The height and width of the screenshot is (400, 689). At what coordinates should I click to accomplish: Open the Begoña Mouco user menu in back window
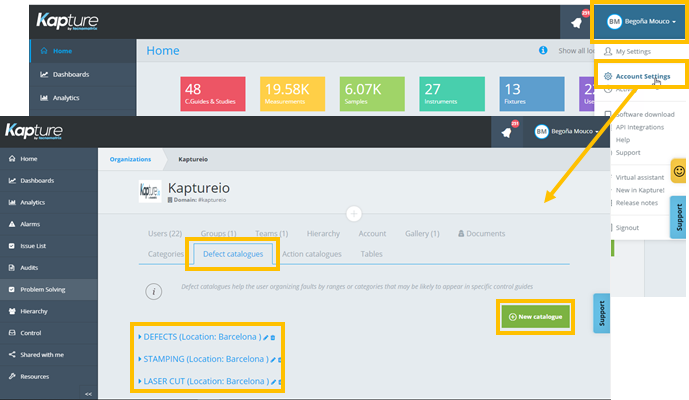[x=641, y=21]
